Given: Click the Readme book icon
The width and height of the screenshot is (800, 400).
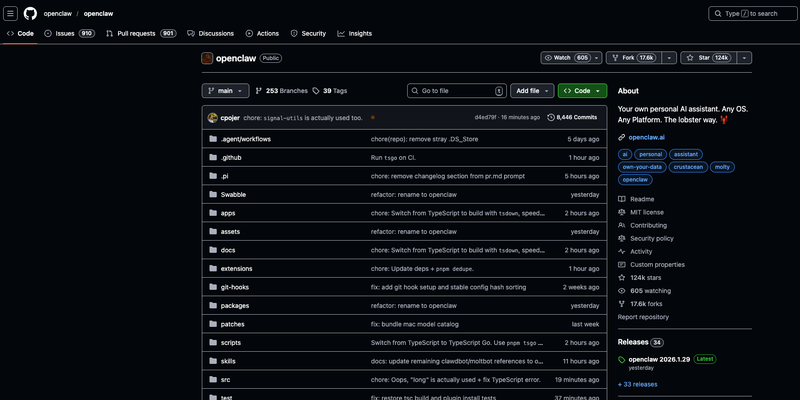Looking at the screenshot, I should [x=621, y=199].
